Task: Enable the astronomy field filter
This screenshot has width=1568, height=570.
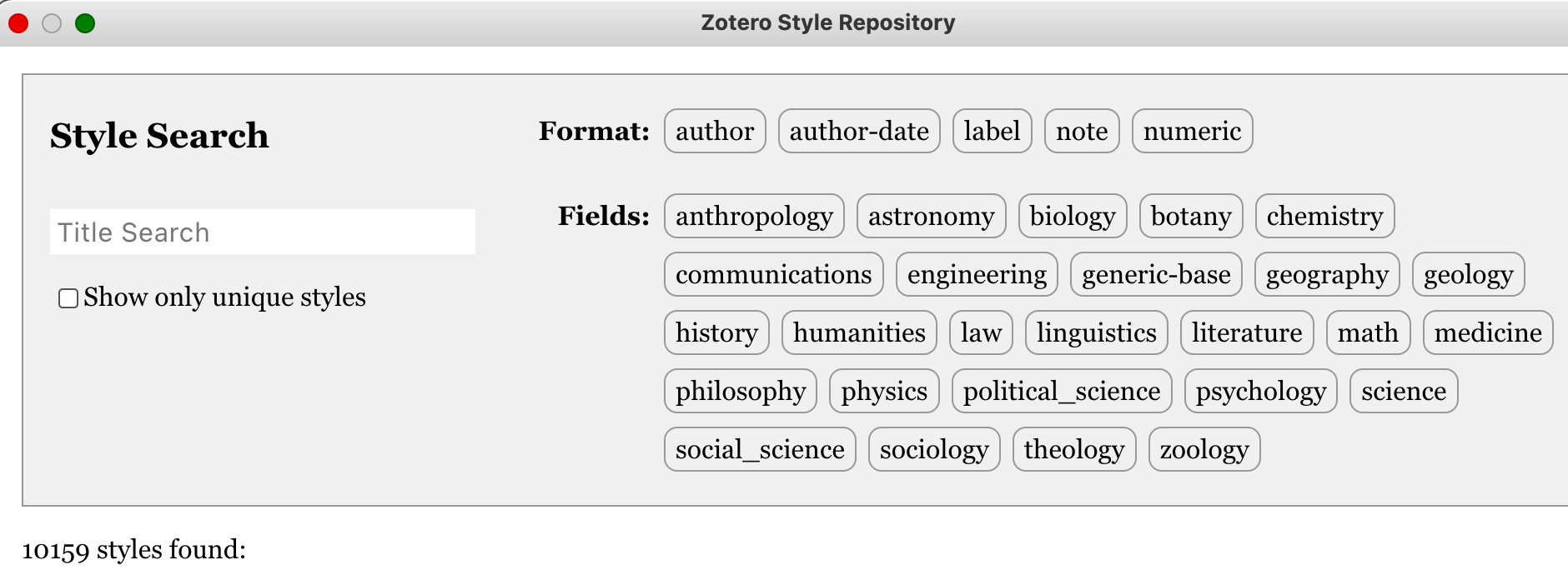Action: pyautogui.click(x=931, y=216)
